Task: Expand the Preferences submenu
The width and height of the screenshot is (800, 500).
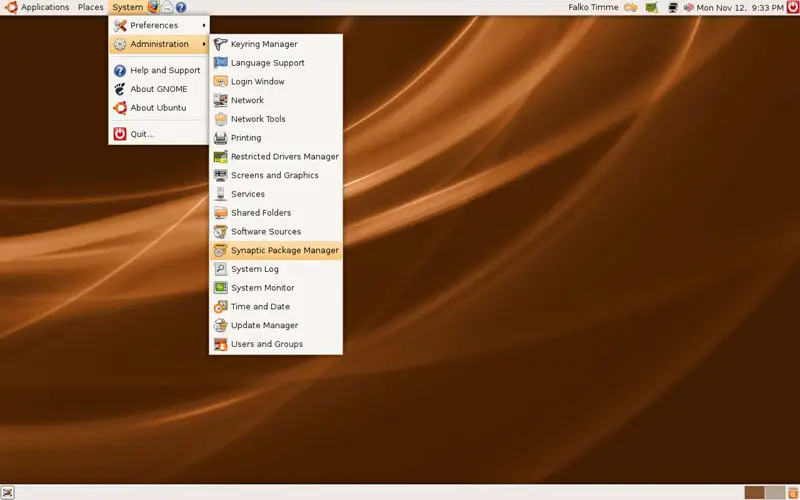Action: (x=159, y=25)
